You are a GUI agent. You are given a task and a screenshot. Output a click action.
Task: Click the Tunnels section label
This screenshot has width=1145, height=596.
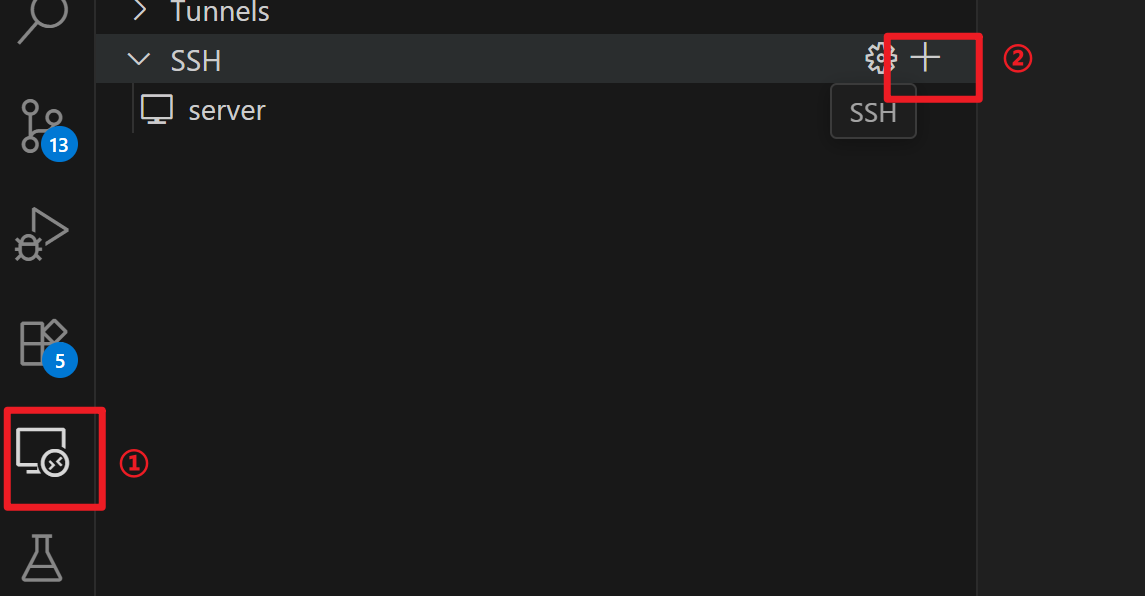tap(220, 12)
